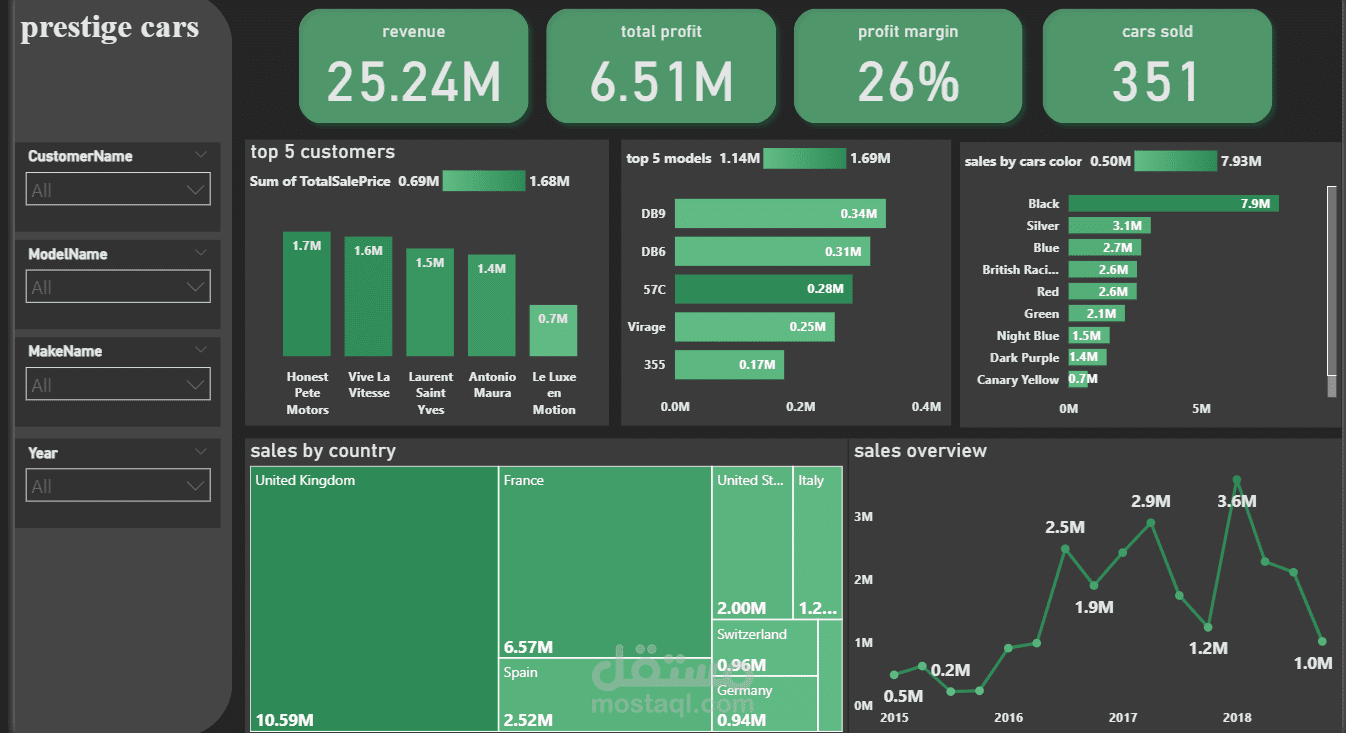
Task: Select the DB9 model bar
Action: point(780,214)
